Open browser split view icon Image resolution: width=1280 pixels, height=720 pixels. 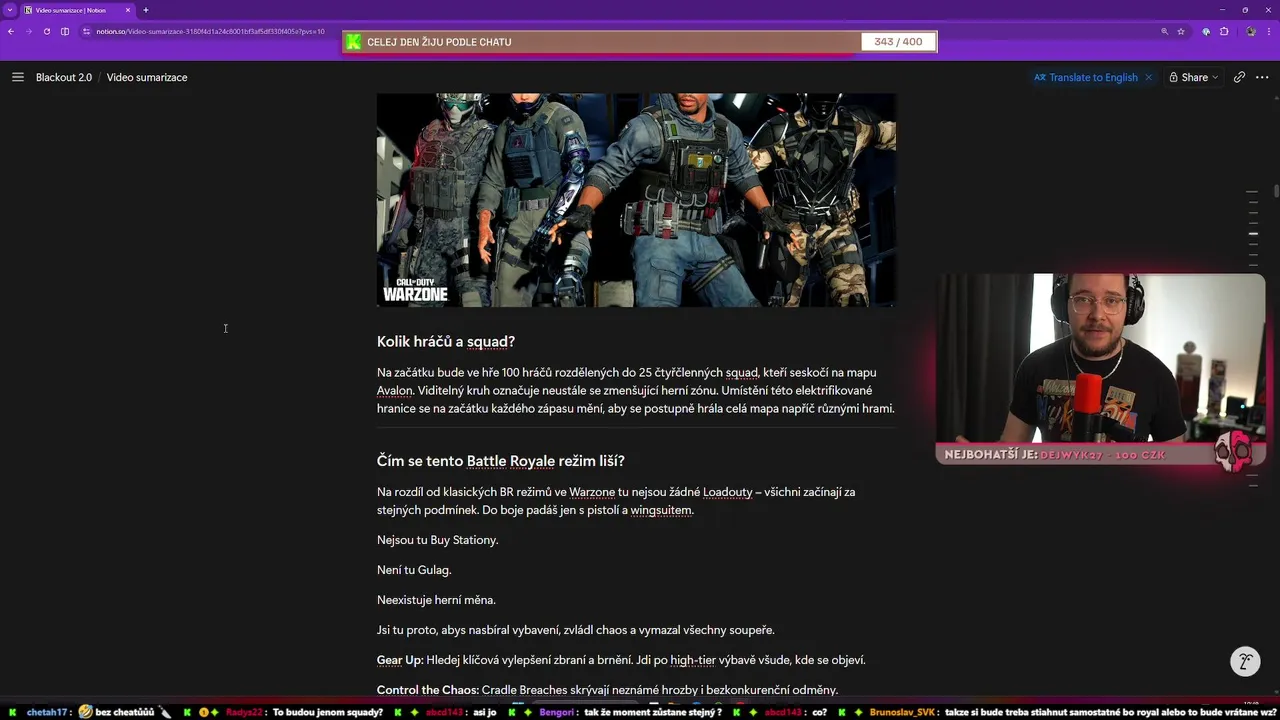point(65,31)
